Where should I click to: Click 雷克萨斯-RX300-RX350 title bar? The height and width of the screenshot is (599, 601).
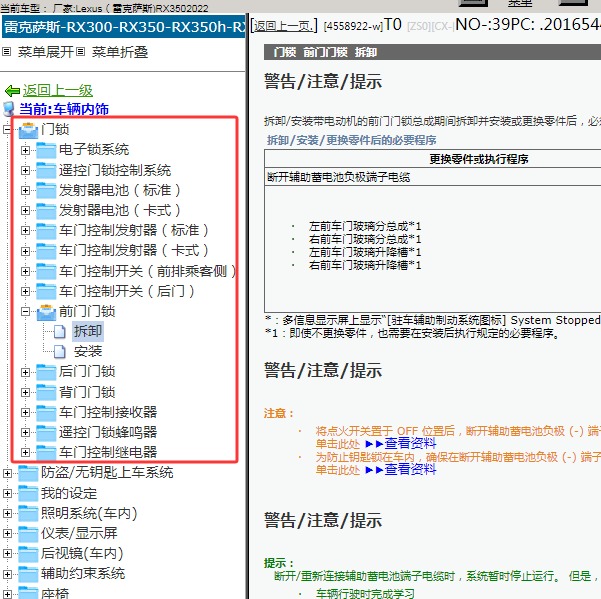[x=123, y=27]
